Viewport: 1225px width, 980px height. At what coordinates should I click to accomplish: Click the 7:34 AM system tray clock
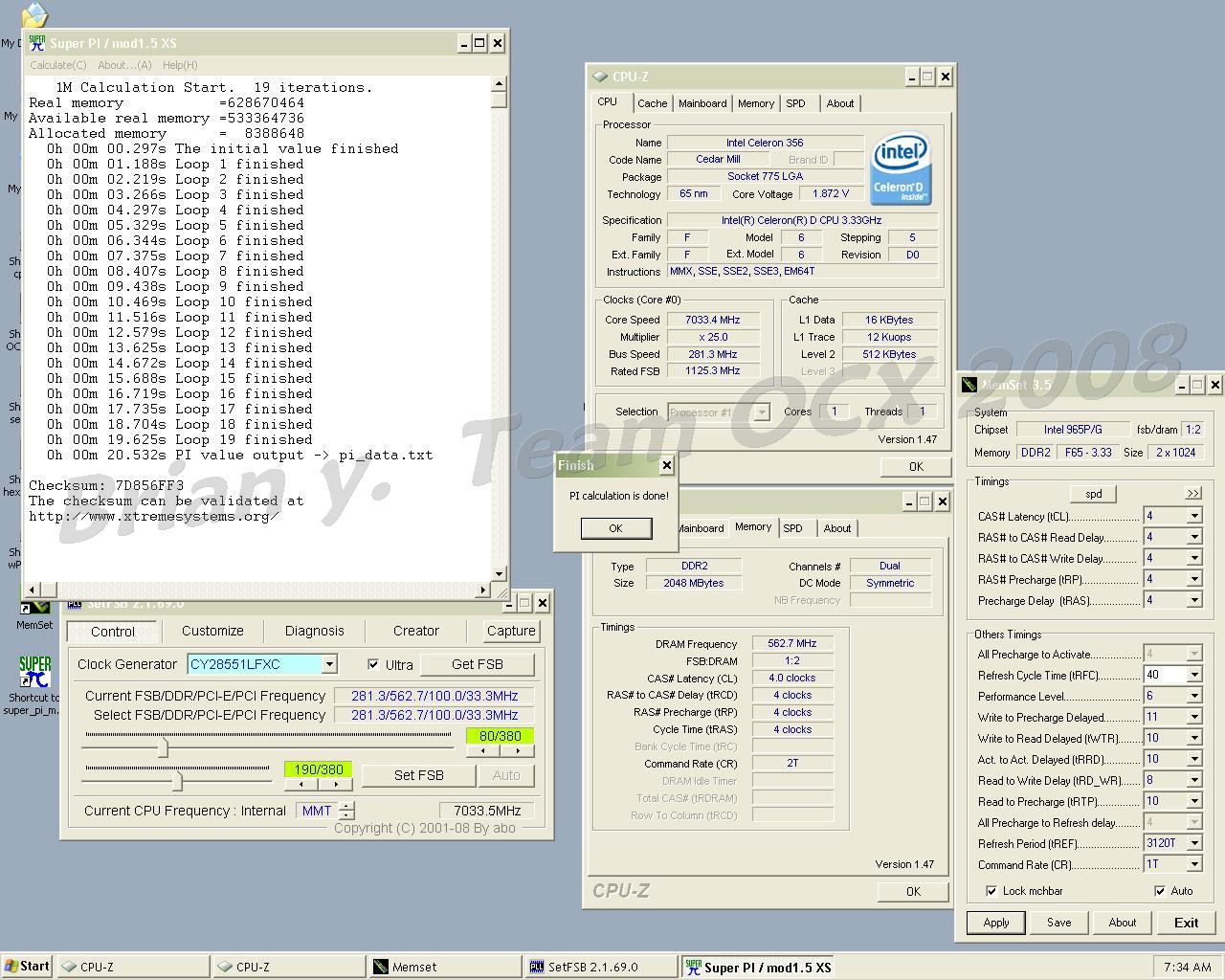pyautogui.click(x=1189, y=967)
